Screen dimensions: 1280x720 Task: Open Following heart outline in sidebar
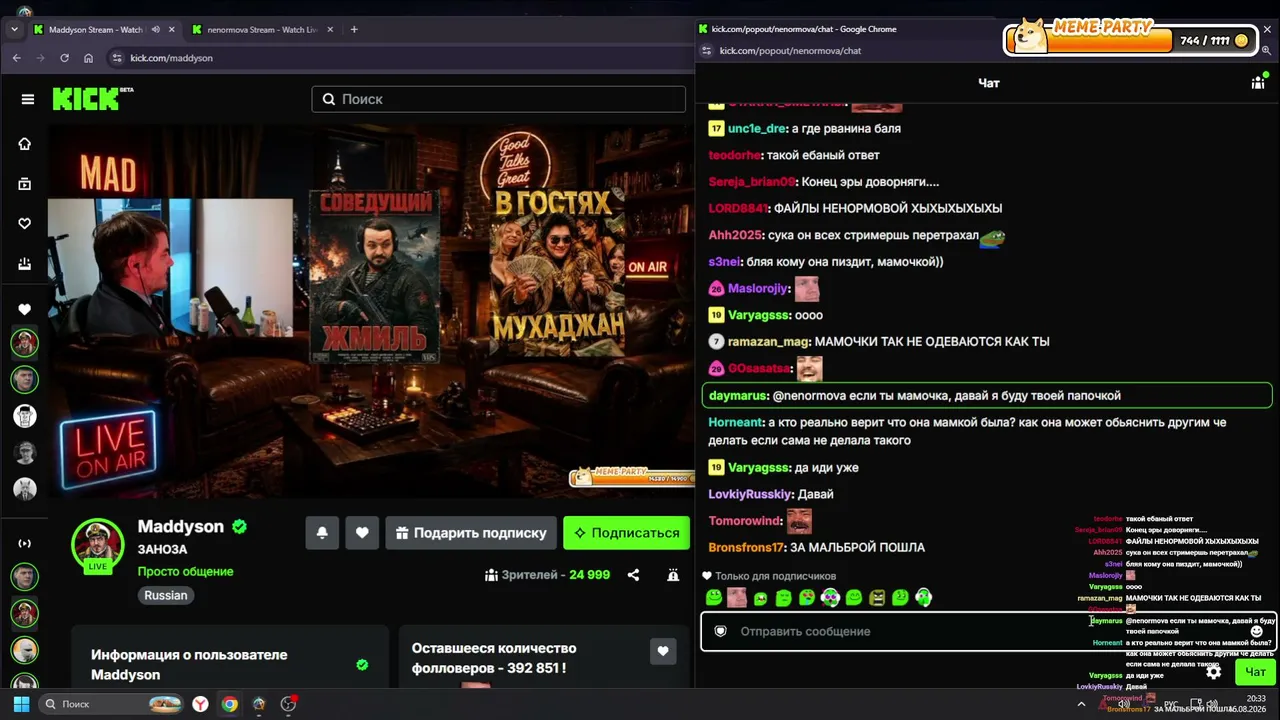(x=25, y=224)
